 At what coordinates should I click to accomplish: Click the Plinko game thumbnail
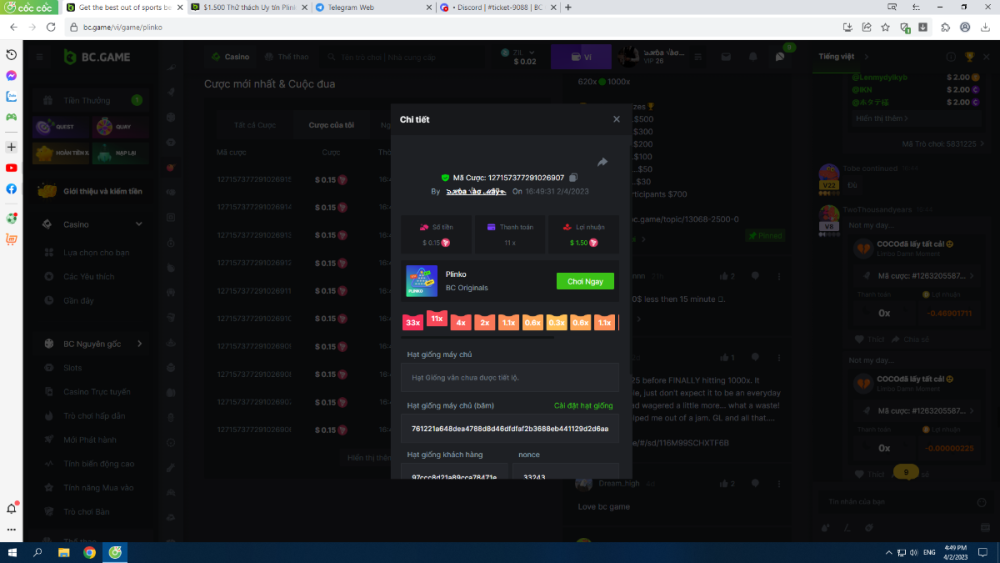point(421,281)
